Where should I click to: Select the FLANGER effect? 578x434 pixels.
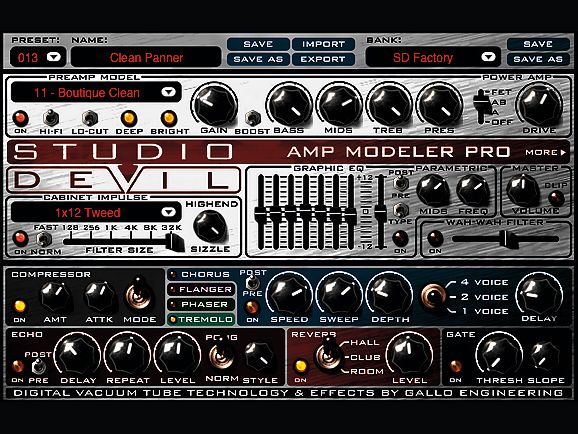click(x=201, y=289)
